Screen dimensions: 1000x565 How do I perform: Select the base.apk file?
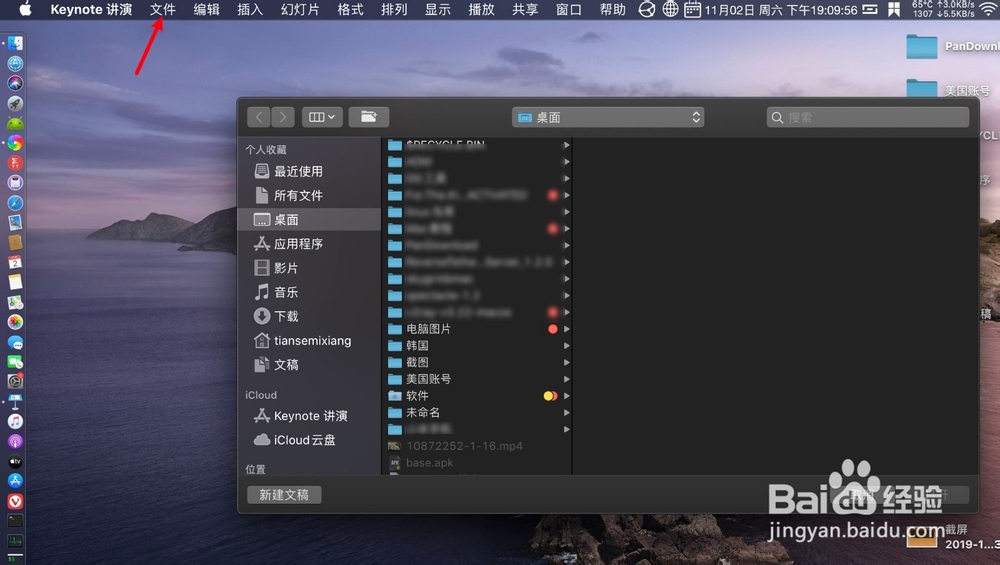[429, 462]
